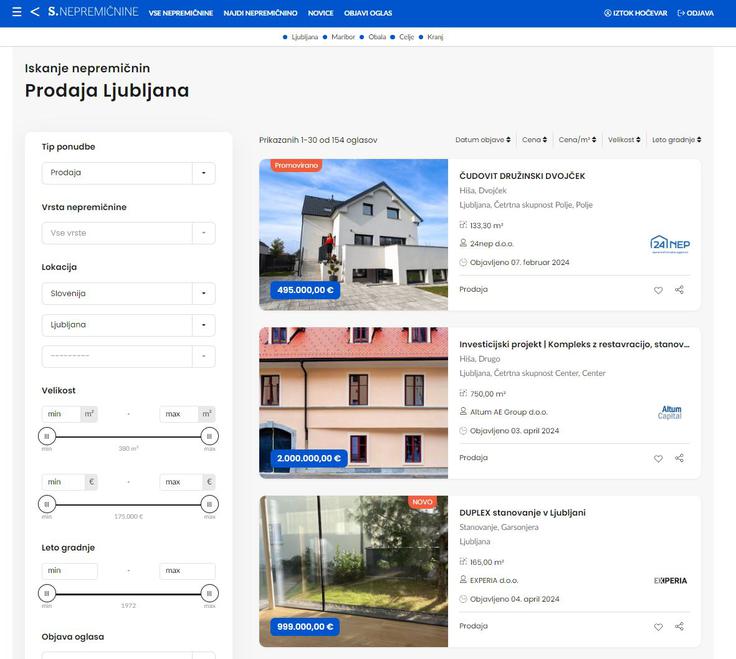Click the Leto gradnje slider minimum handle
Viewport: 736px width, 659px height.
point(46,594)
